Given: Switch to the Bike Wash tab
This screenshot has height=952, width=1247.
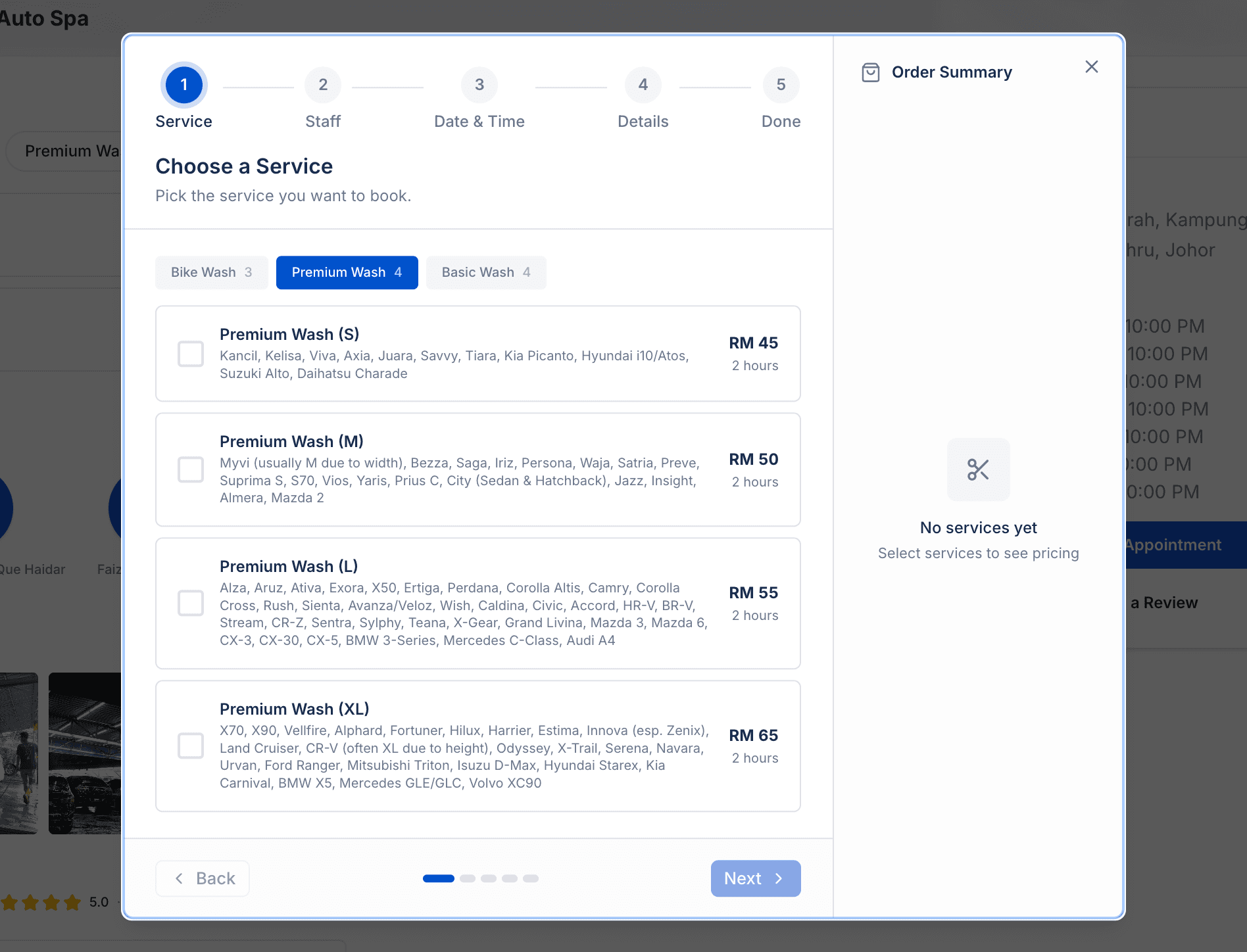Looking at the screenshot, I should 211,272.
